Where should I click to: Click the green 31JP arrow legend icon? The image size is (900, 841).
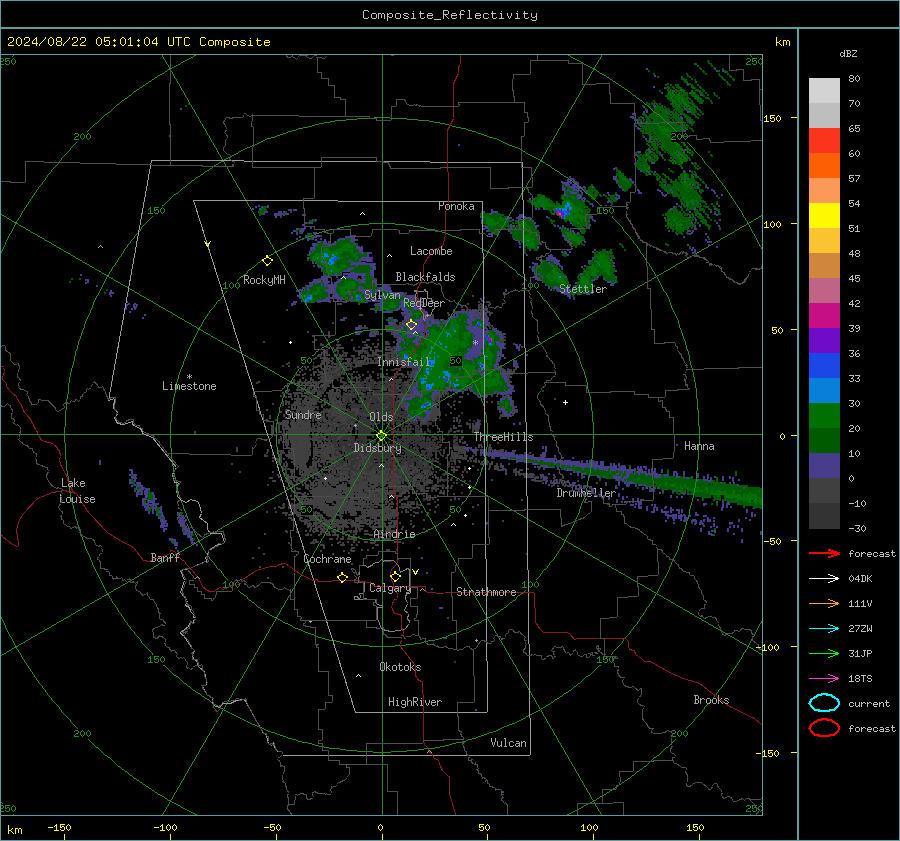point(824,653)
